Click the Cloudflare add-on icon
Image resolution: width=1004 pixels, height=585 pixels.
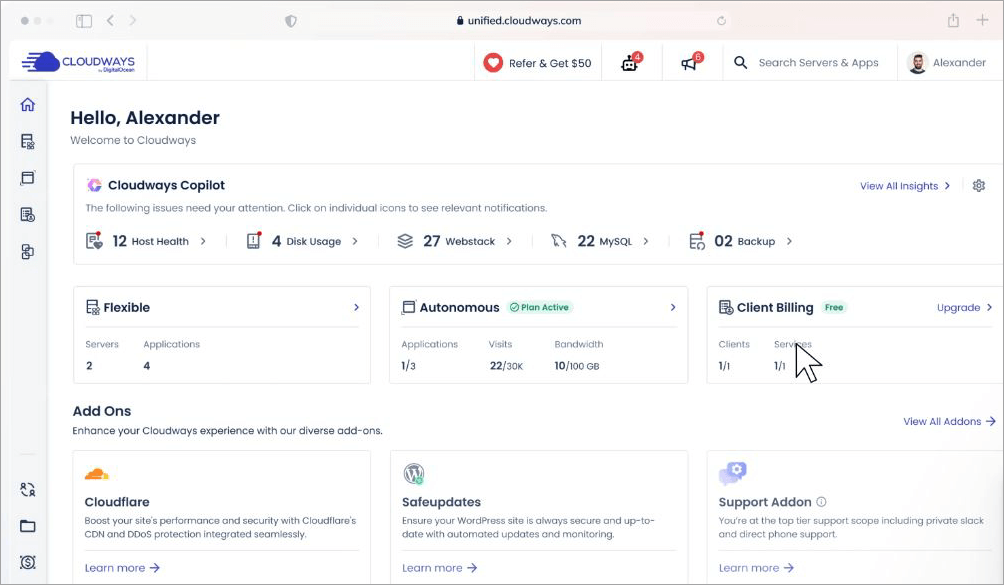click(97, 472)
